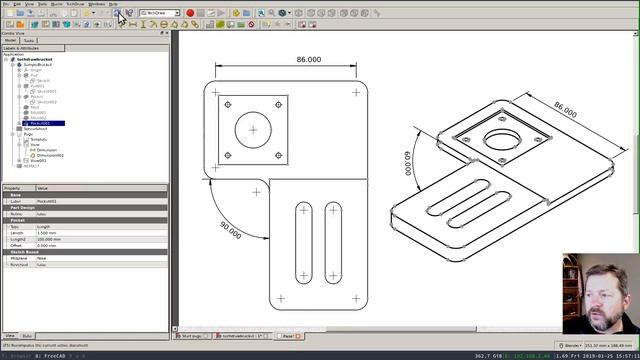The height and width of the screenshot is (360, 640).
Task: Select Dimension002 in the model tree
Action: pos(50,156)
